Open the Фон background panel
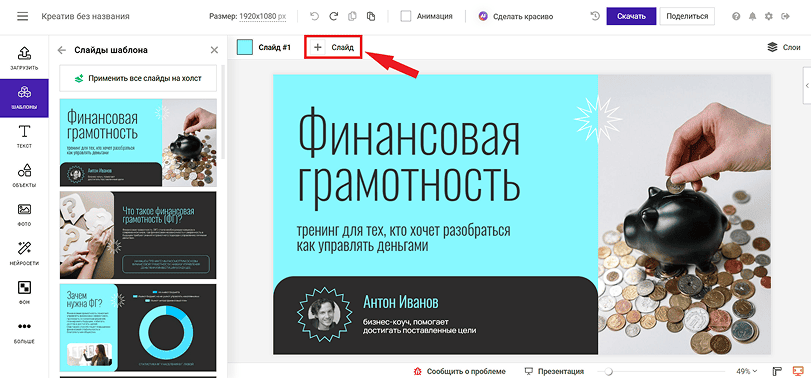The width and height of the screenshot is (811, 378). pos(24,292)
